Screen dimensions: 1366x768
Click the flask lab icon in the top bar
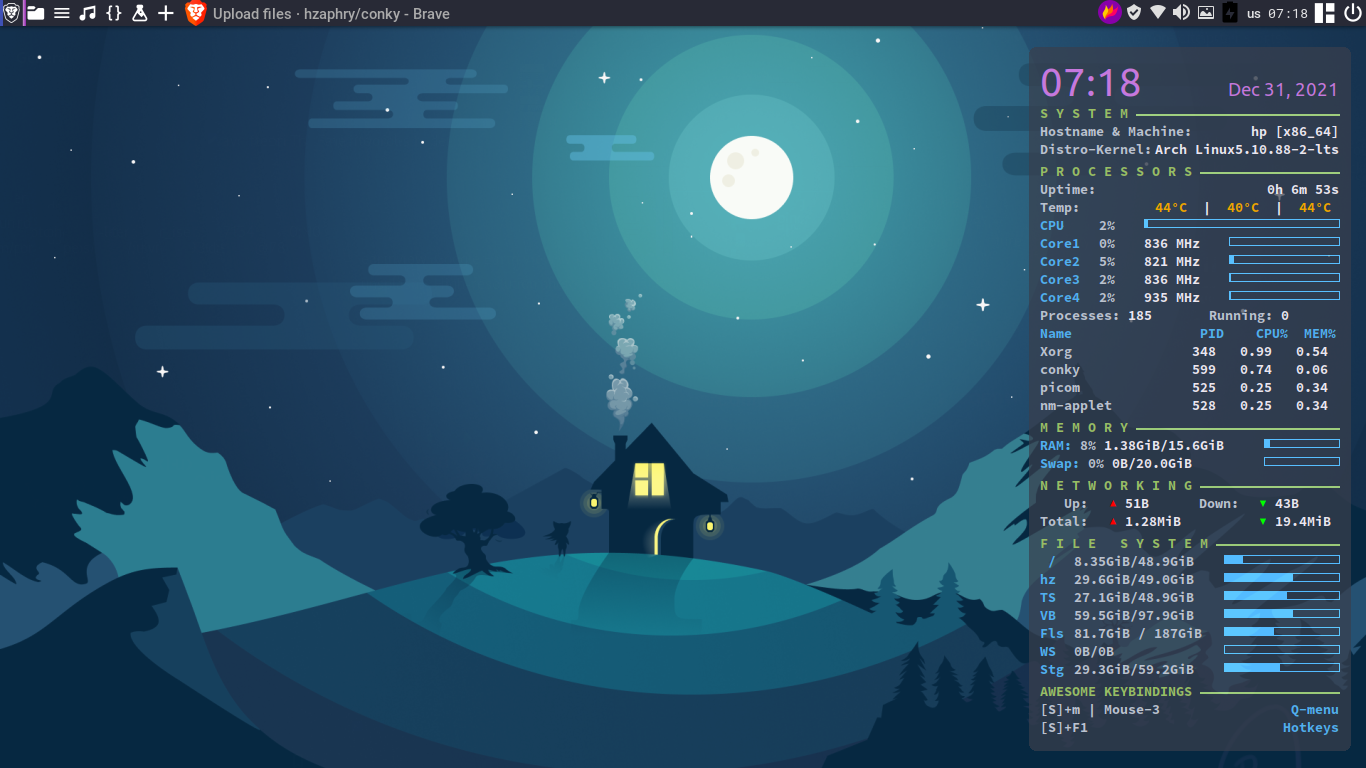(140, 13)
